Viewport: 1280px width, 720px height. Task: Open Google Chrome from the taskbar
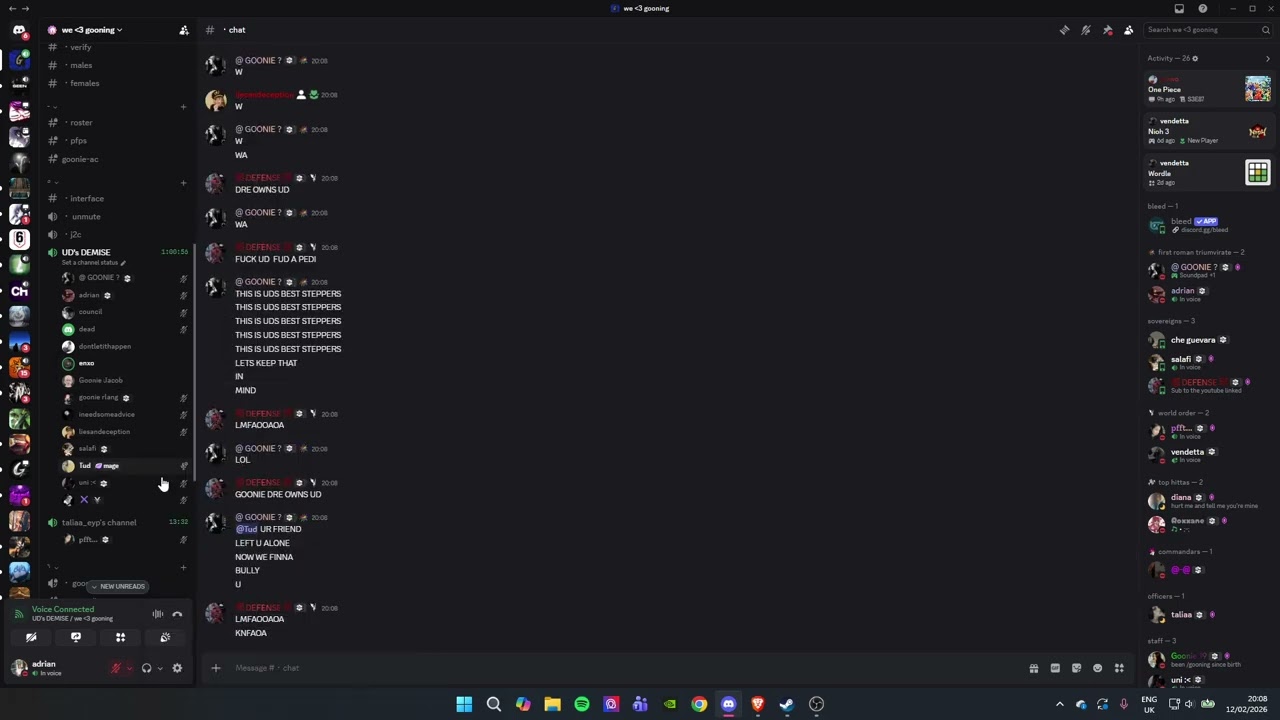(x=699, y=704)
